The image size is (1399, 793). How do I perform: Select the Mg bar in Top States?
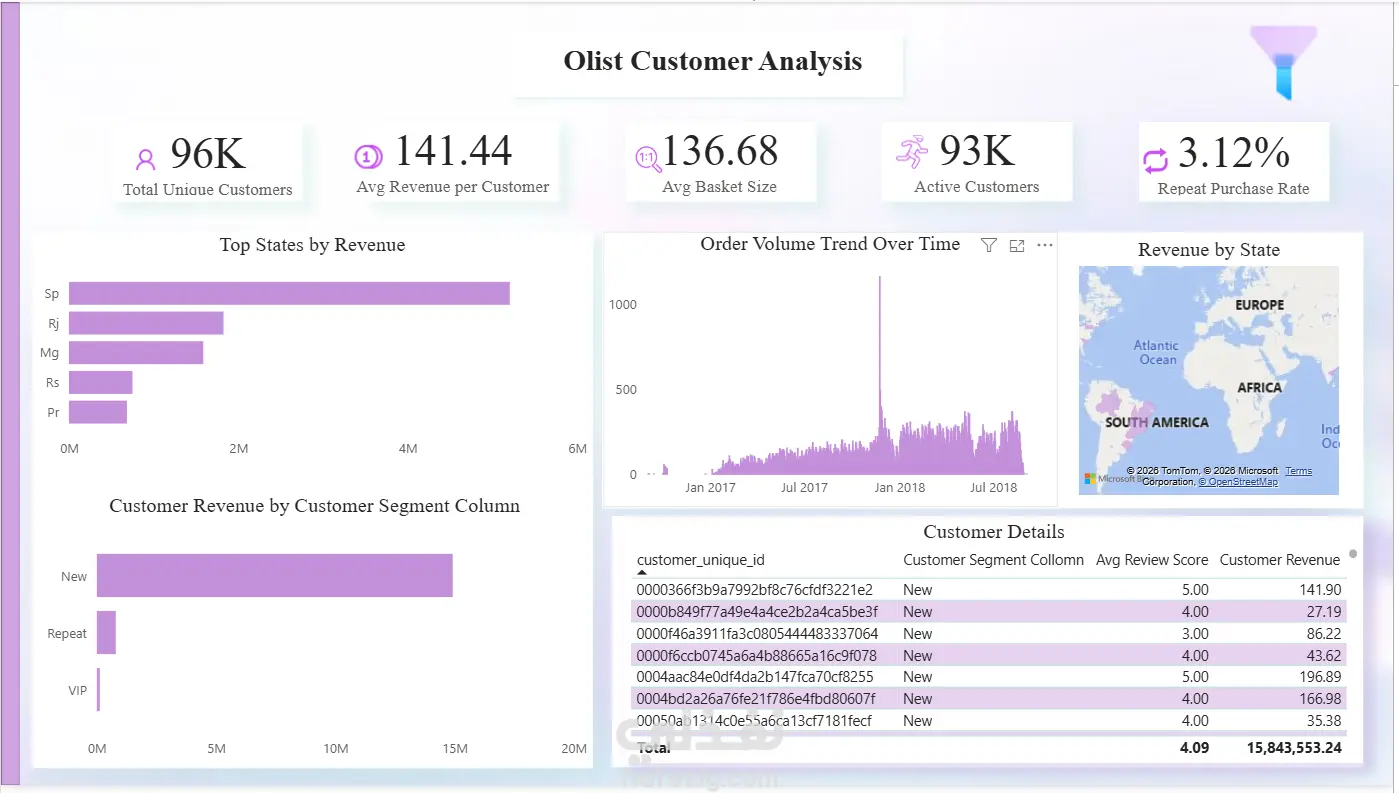pyautogui.click(x=136, y=353)
